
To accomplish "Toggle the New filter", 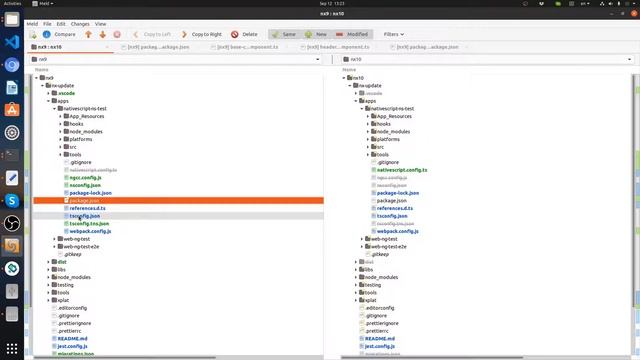I will (316, 34).
